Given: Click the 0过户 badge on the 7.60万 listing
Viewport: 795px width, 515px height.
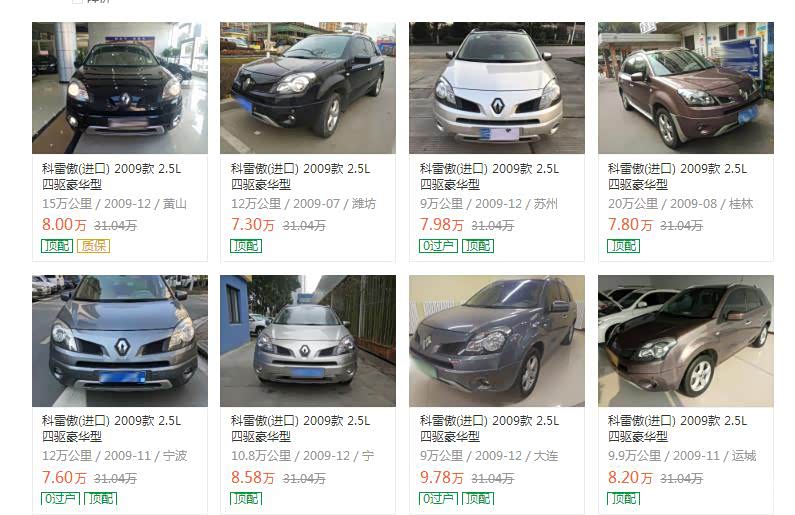Looking at the screenshot, I should (60, 499).
